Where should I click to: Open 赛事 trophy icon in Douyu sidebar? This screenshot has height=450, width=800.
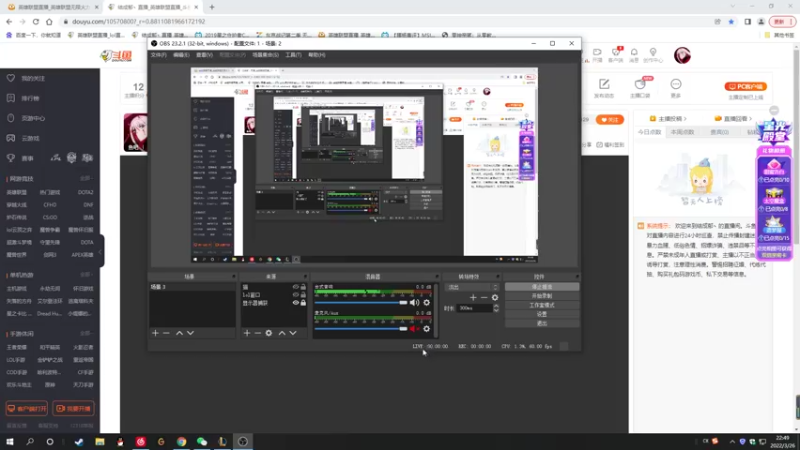pyautogui.click(x=11, y=158)
